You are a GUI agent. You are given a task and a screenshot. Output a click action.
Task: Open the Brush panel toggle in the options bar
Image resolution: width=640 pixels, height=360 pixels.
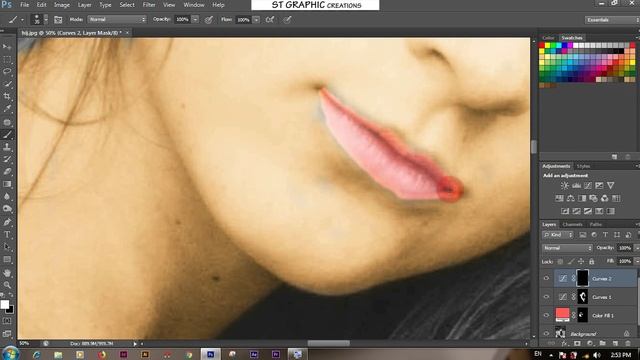[x=58, y=20]
